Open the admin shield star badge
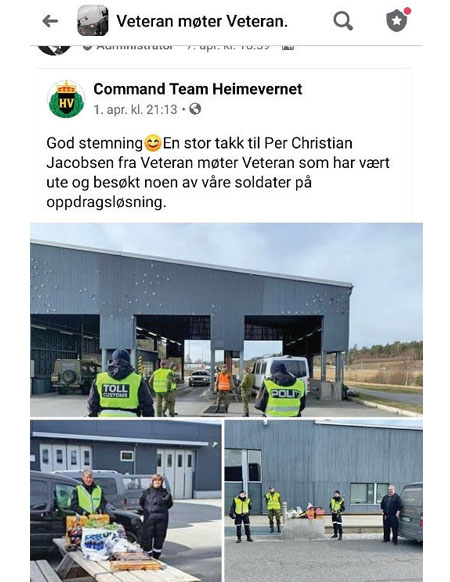The height and width of the screenshot is (582, 450). [x=397, y=21]
